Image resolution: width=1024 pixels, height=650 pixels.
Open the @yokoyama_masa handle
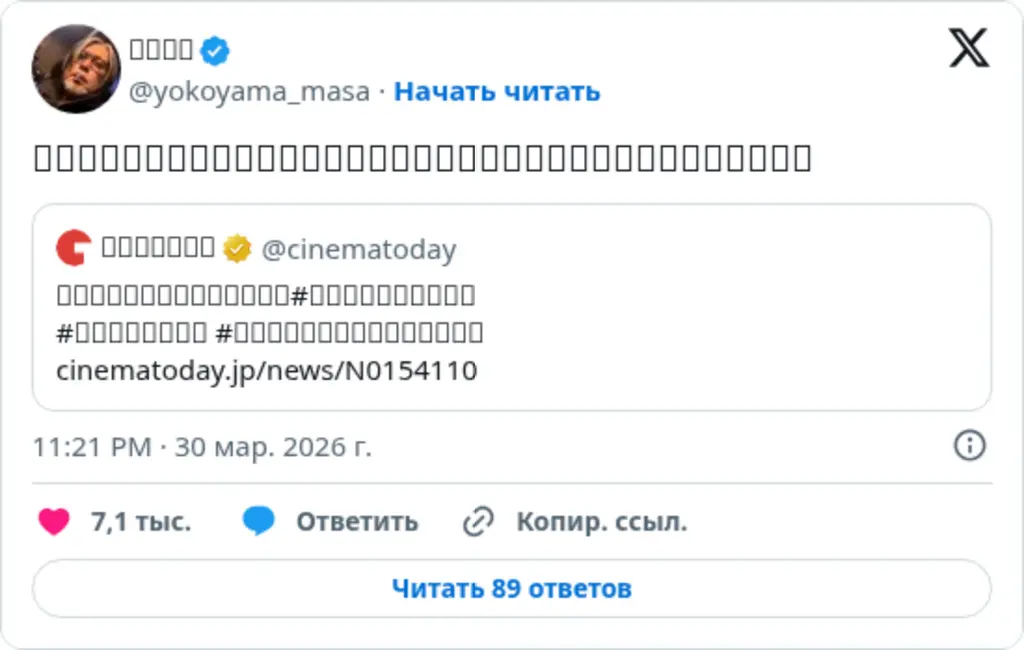[x=250, y=92]
